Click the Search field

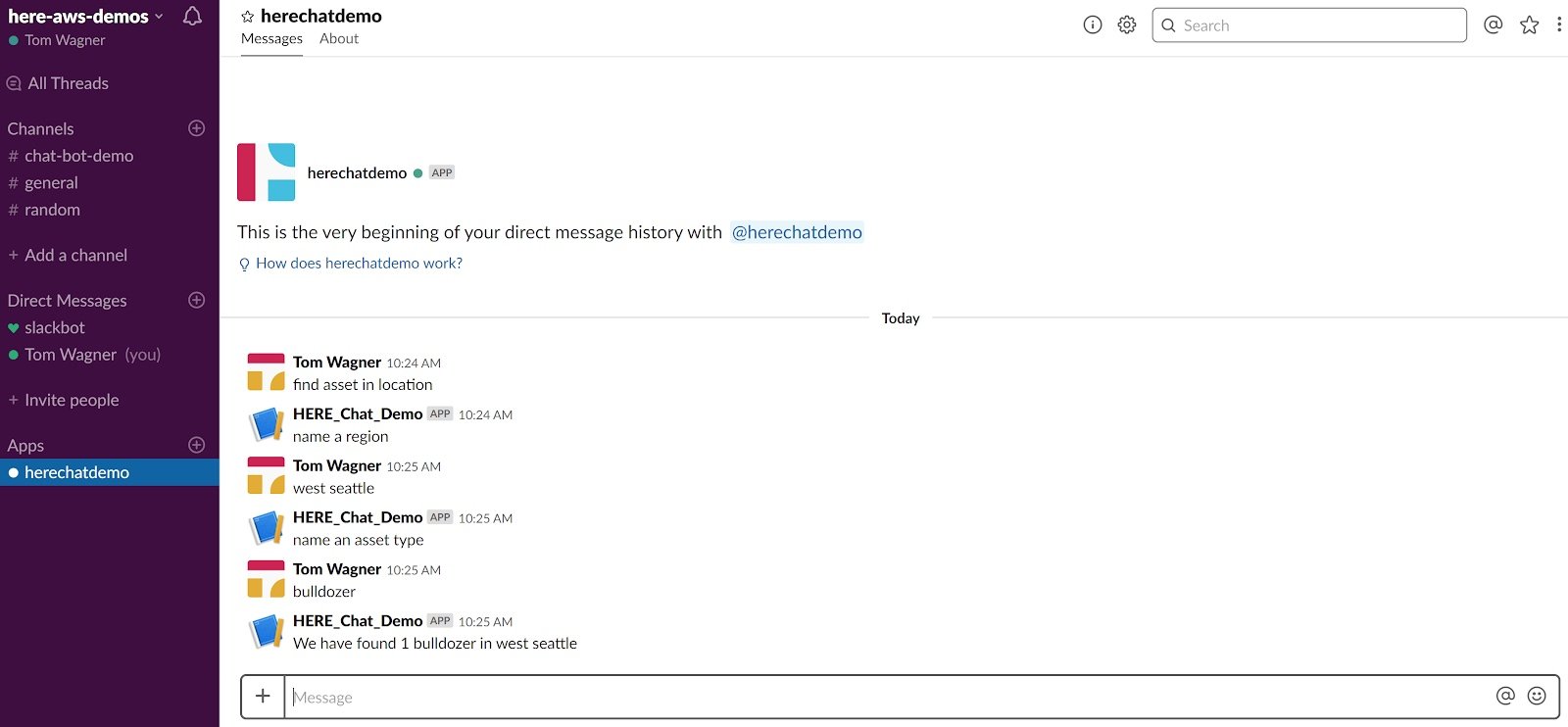1309,25
